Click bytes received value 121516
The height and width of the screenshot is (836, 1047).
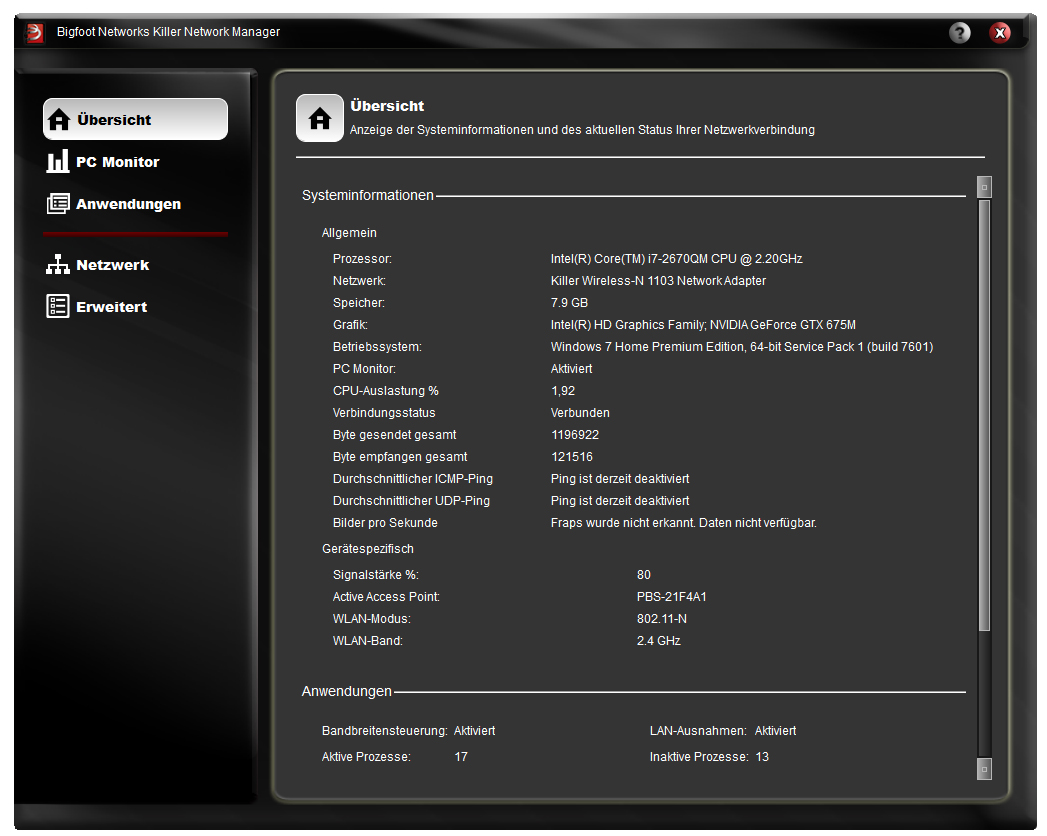pyautogui.click(x=572, y=457)
